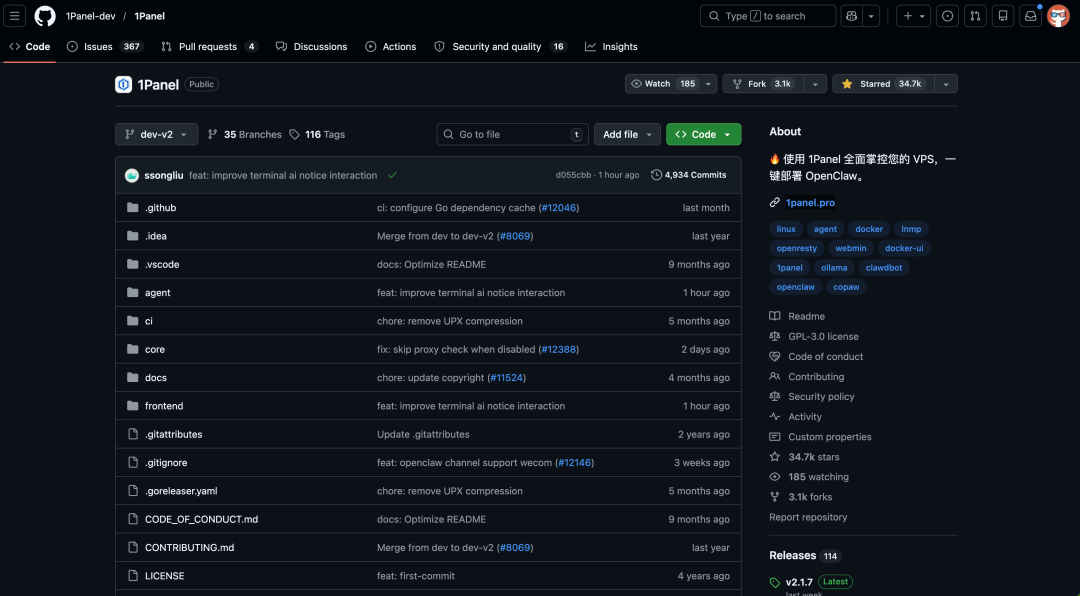This screenshot has height=596, width=1080.
Task: Expand the Add file dropdown
Action: coord(627,134)
